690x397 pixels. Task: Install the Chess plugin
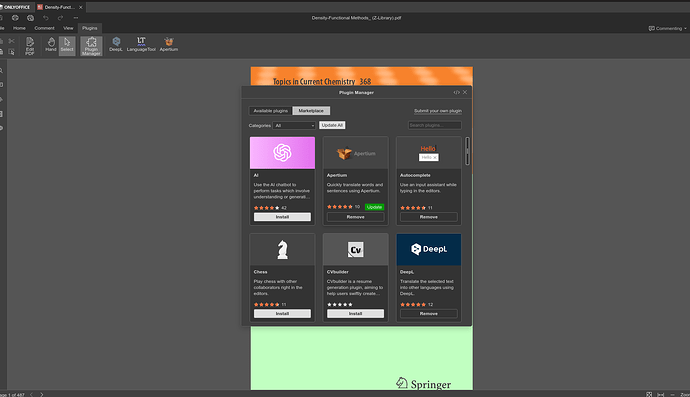coord(282,313)
